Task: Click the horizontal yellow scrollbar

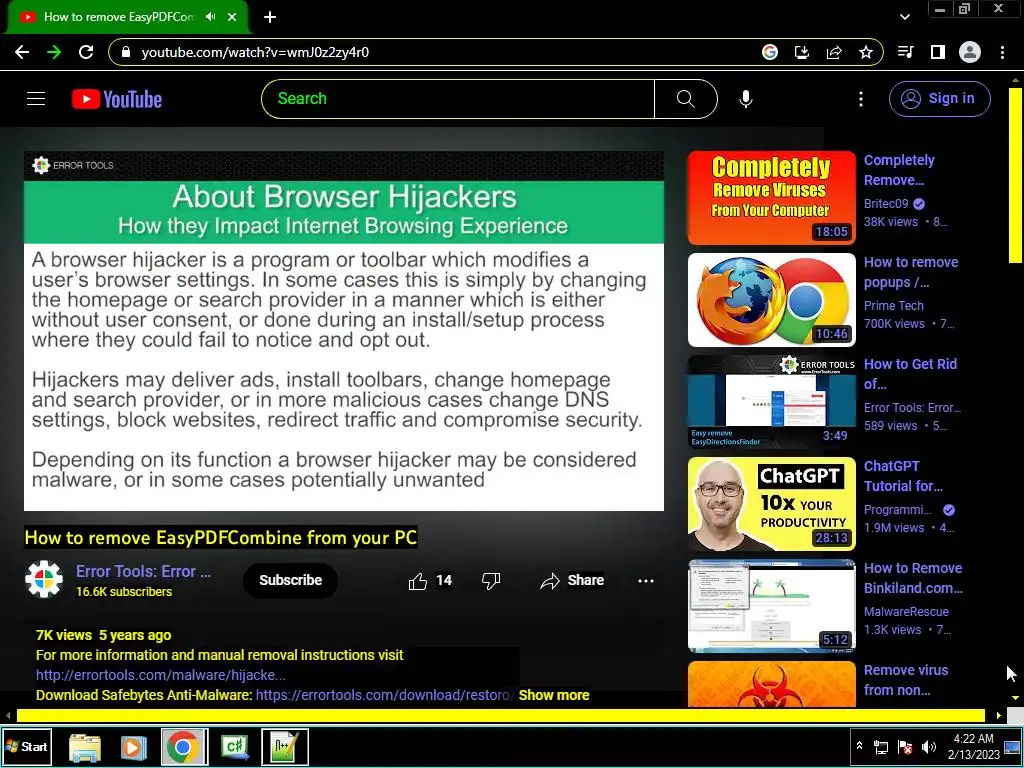Action: [x=500, y=716]
